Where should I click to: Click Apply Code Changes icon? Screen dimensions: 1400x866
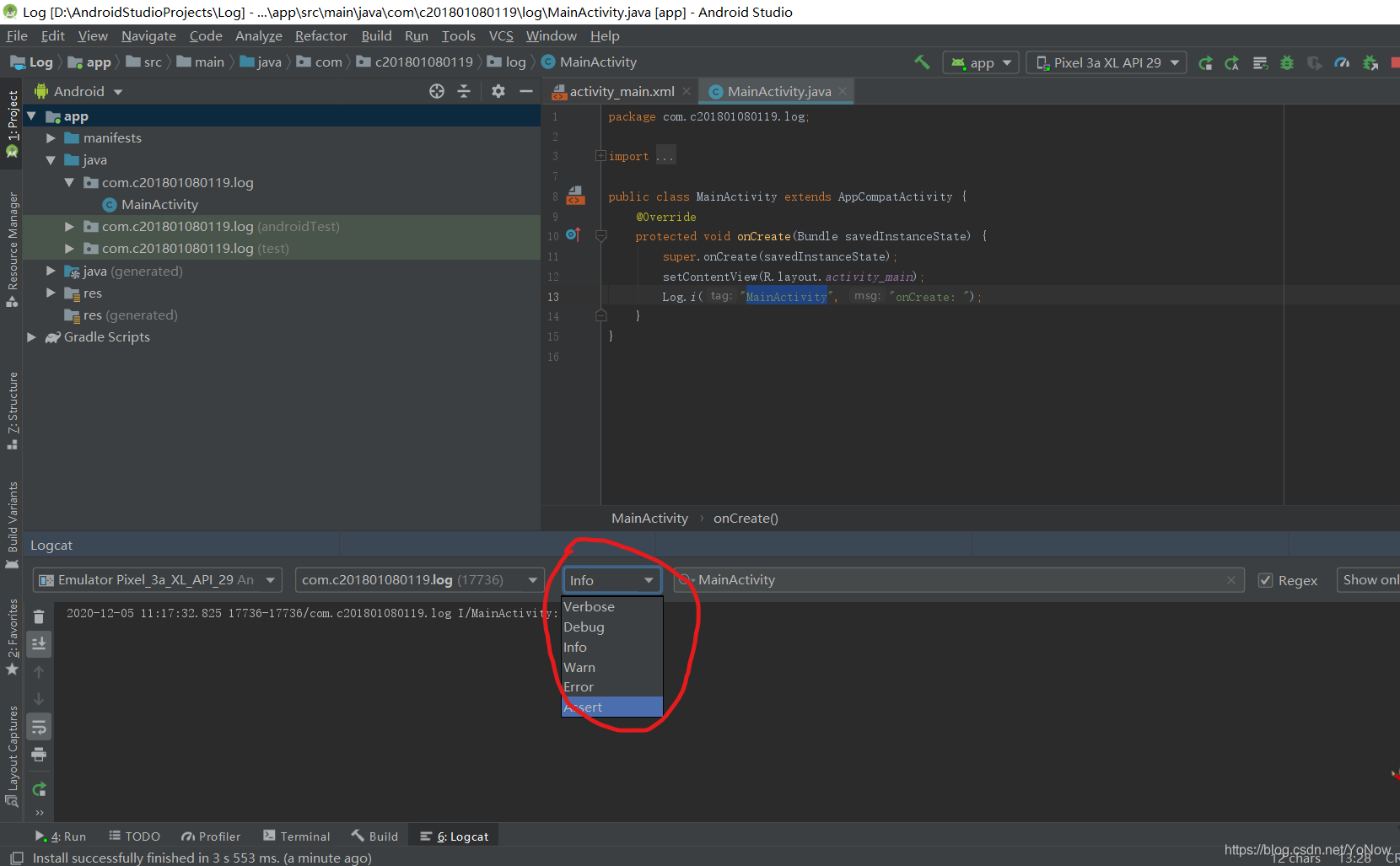click(x=1232, y=63)
